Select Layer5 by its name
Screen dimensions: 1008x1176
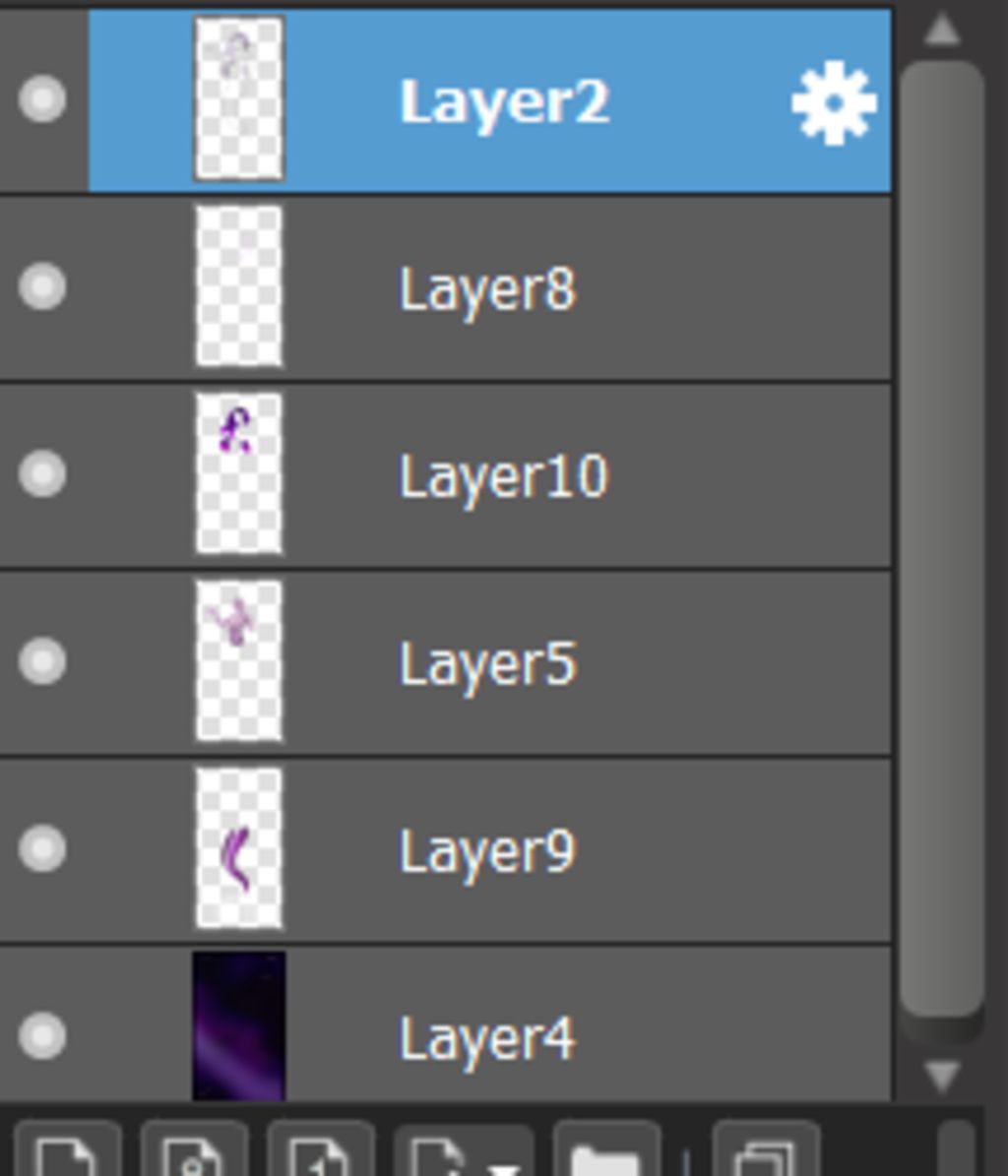point(488,664)
